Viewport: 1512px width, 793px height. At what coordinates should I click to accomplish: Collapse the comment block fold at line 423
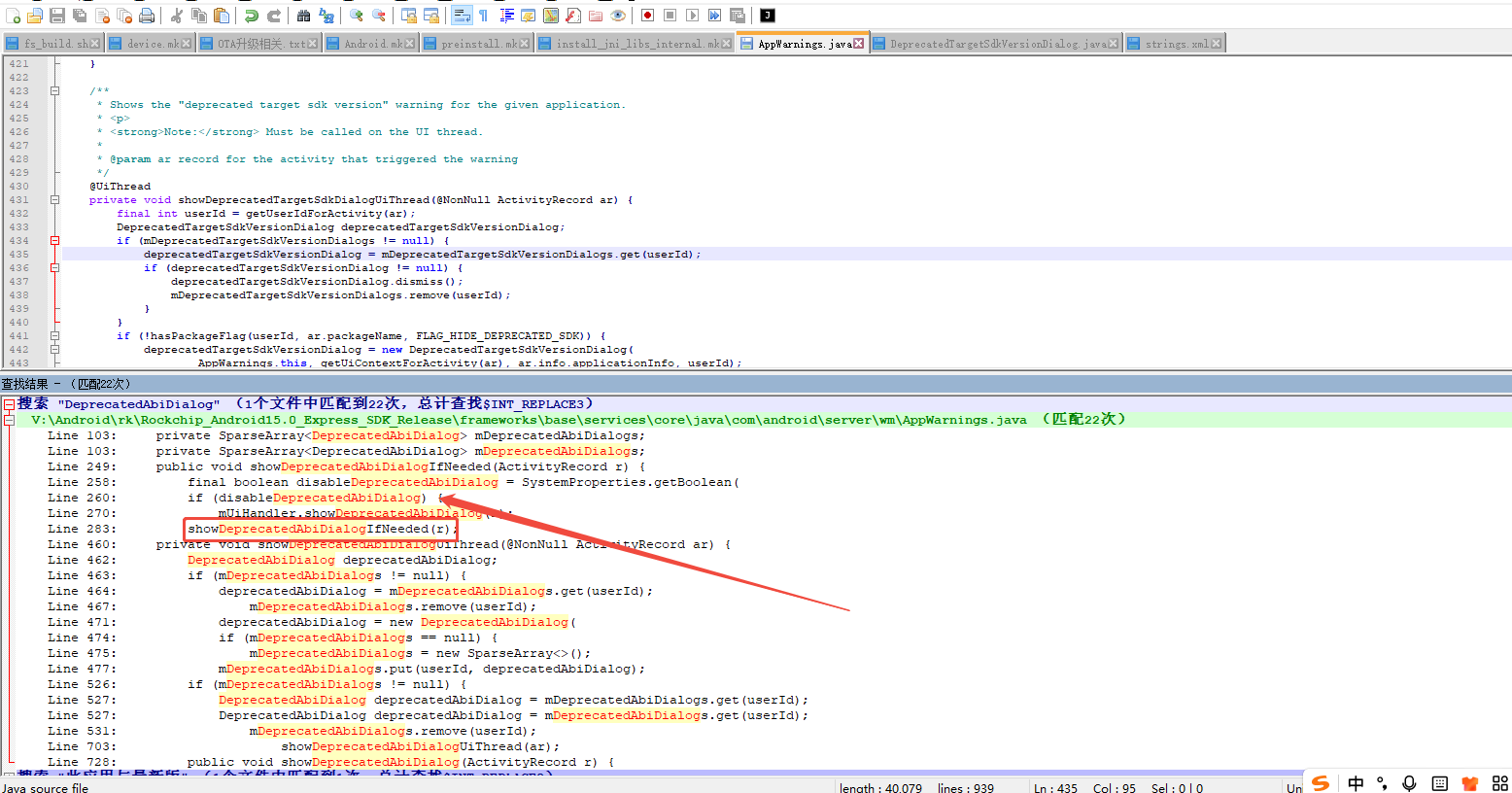tap(54, 91)
